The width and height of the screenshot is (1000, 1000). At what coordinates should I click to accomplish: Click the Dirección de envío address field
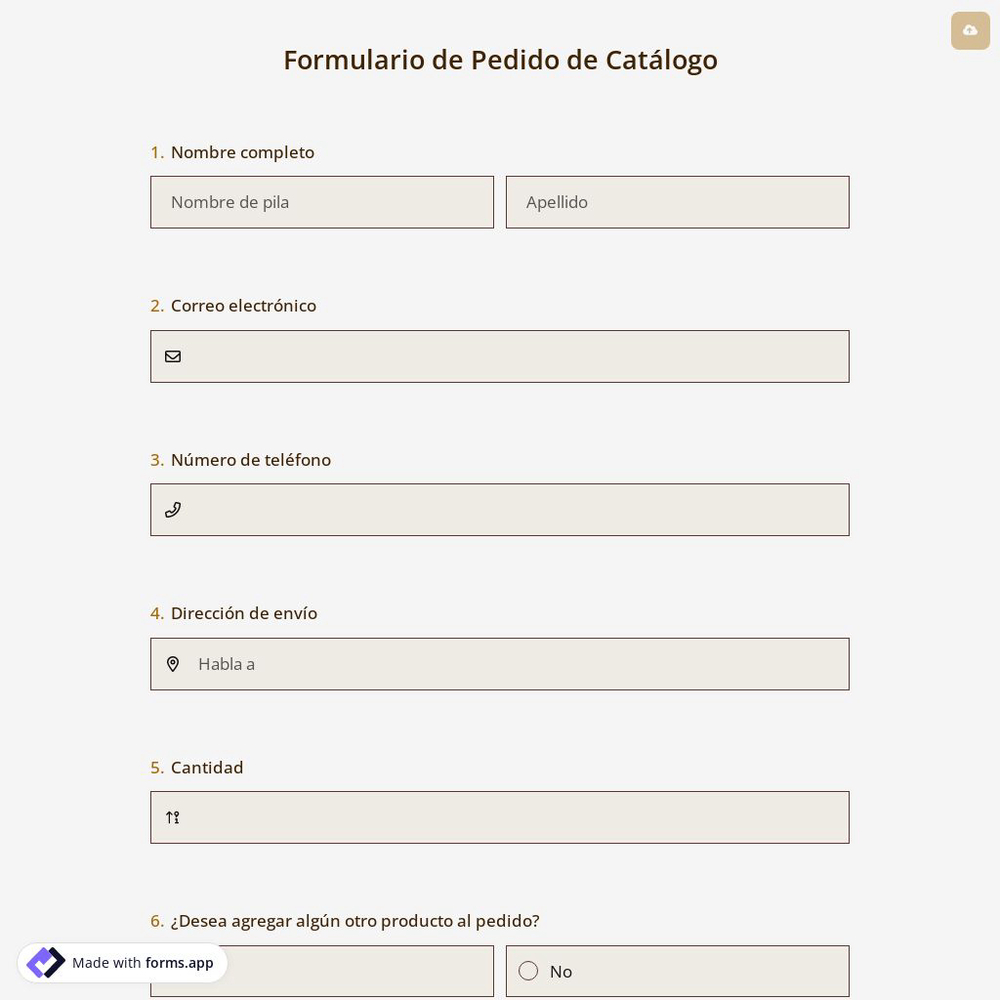[x=500, y=664]
